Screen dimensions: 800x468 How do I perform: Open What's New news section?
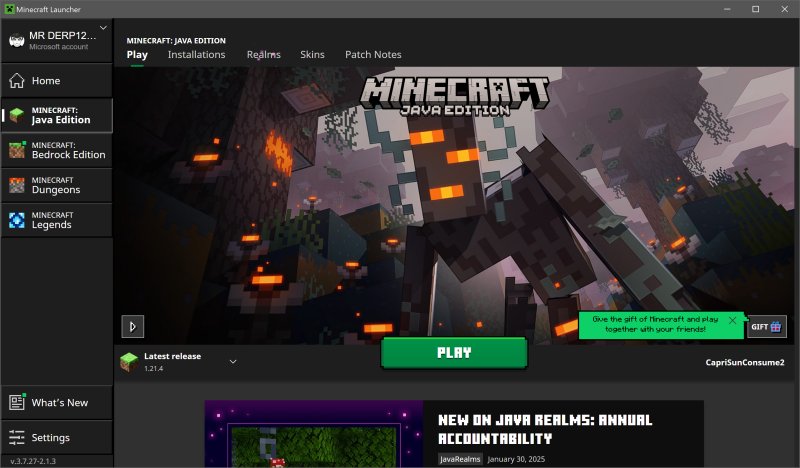57,403
